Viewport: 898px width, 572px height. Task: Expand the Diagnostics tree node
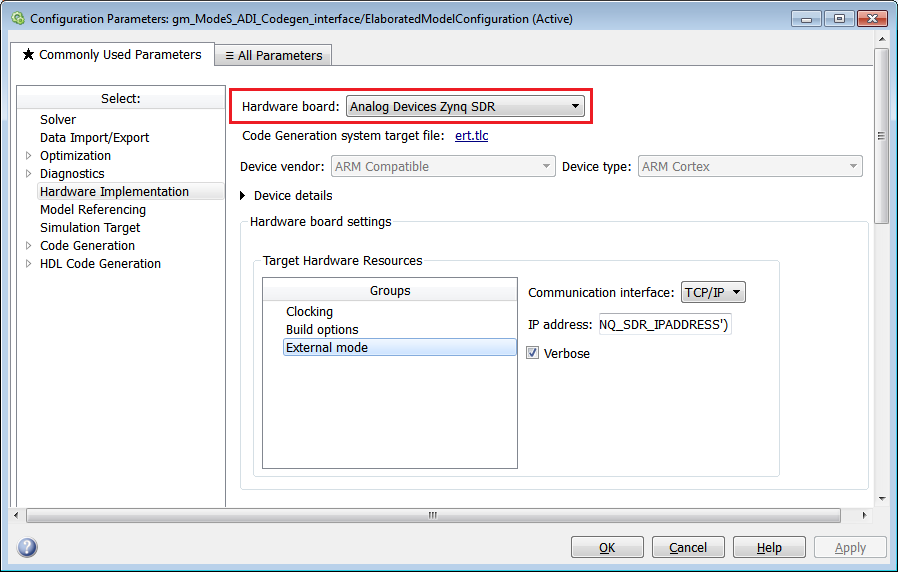coord(29,173)
